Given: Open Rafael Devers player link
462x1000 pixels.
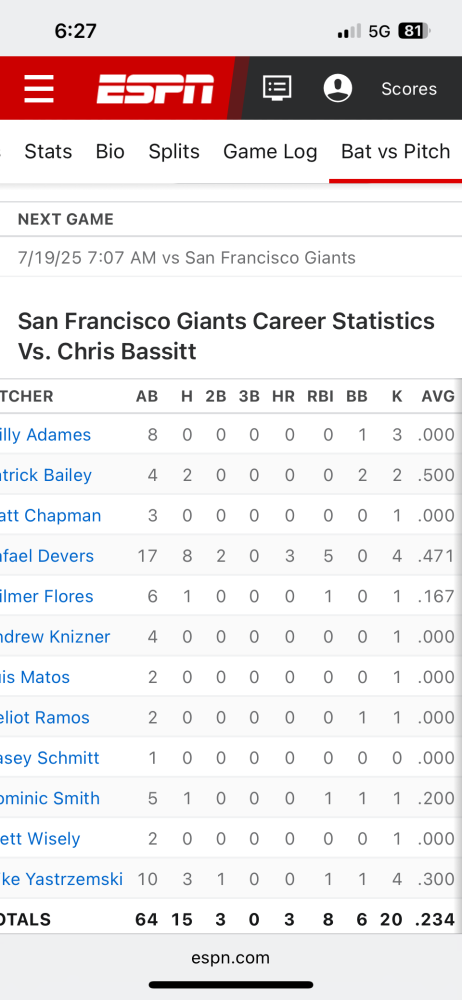Looking at the screenshot, I should (47, 556).
